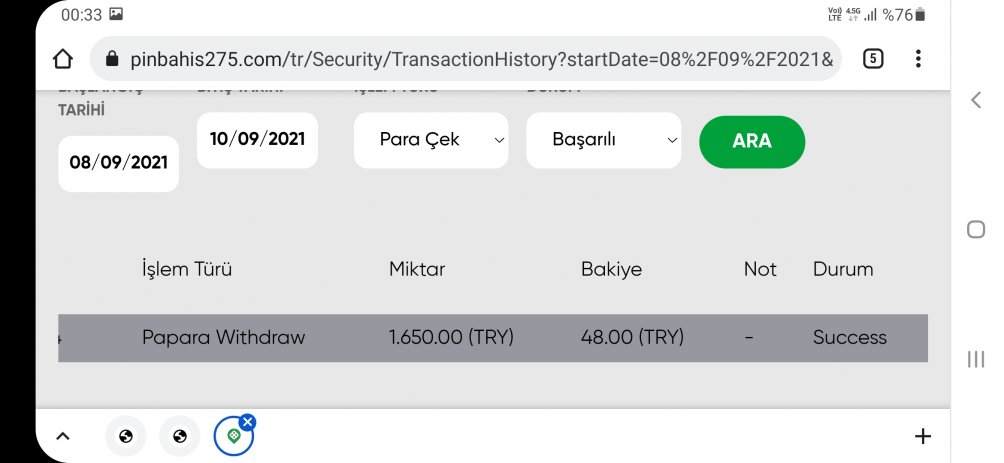This screenshot has width=1004, height=463.
Task: Tap the Android back navigation arrow
Action: [976, 100]
